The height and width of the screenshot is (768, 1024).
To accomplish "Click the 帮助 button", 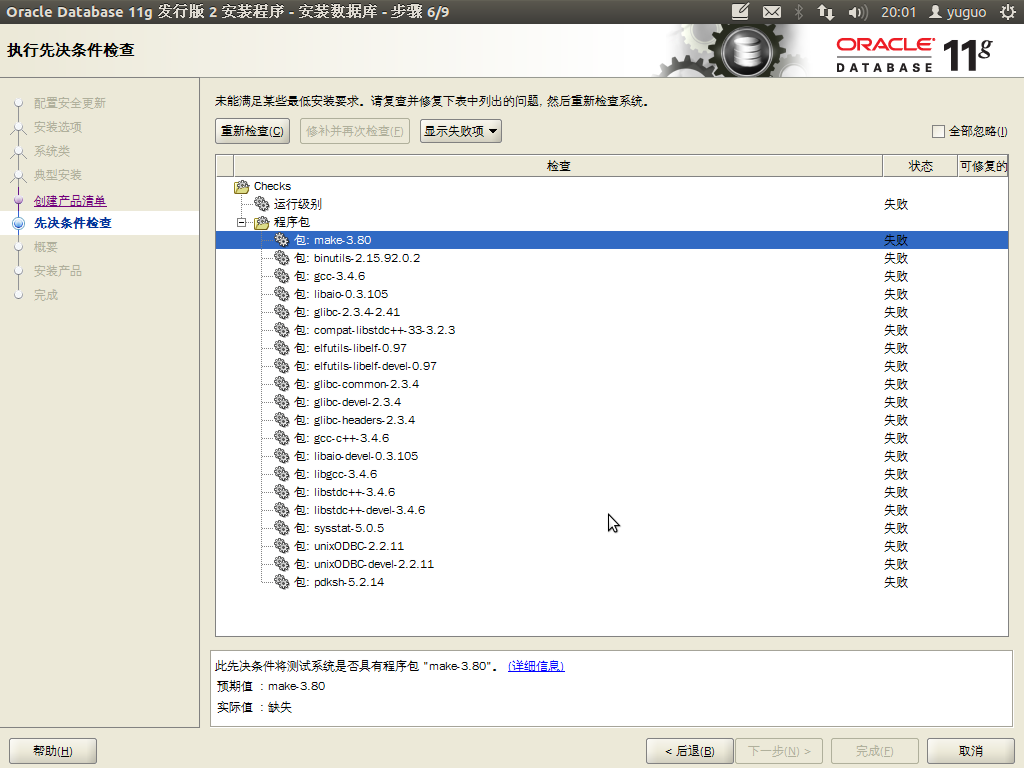I will pyautogui.click(x=53, y=751).
